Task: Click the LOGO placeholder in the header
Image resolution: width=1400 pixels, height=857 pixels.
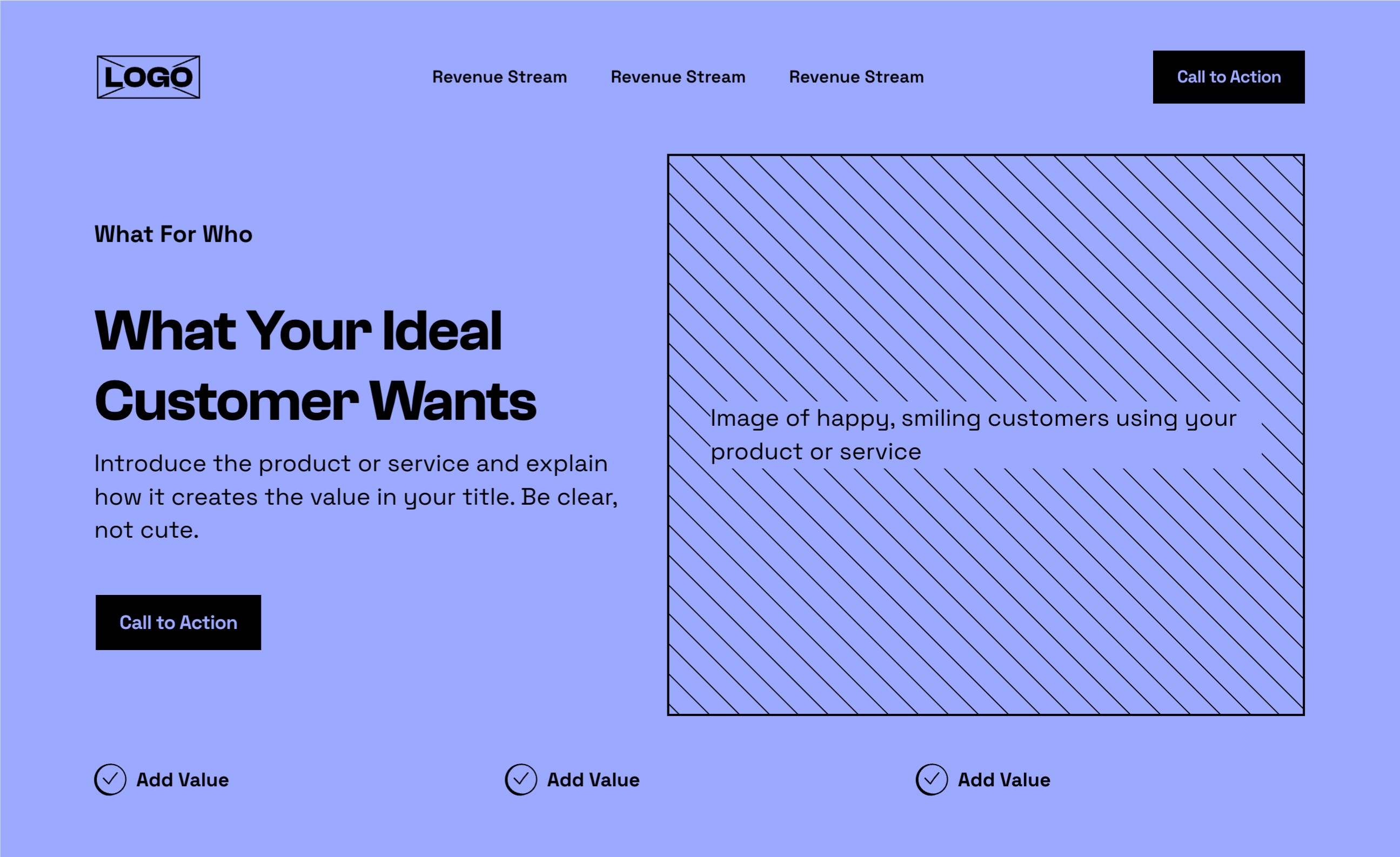Action: (148, 77)
